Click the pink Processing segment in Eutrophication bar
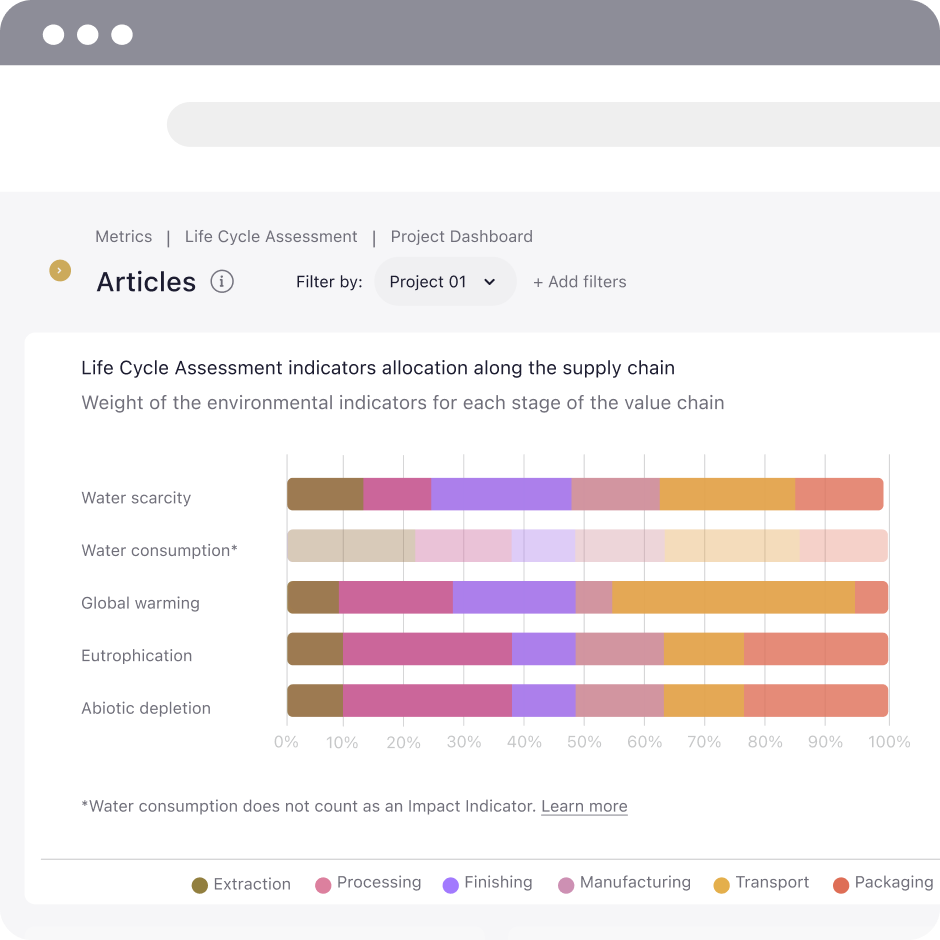 [x=427, y=649]
